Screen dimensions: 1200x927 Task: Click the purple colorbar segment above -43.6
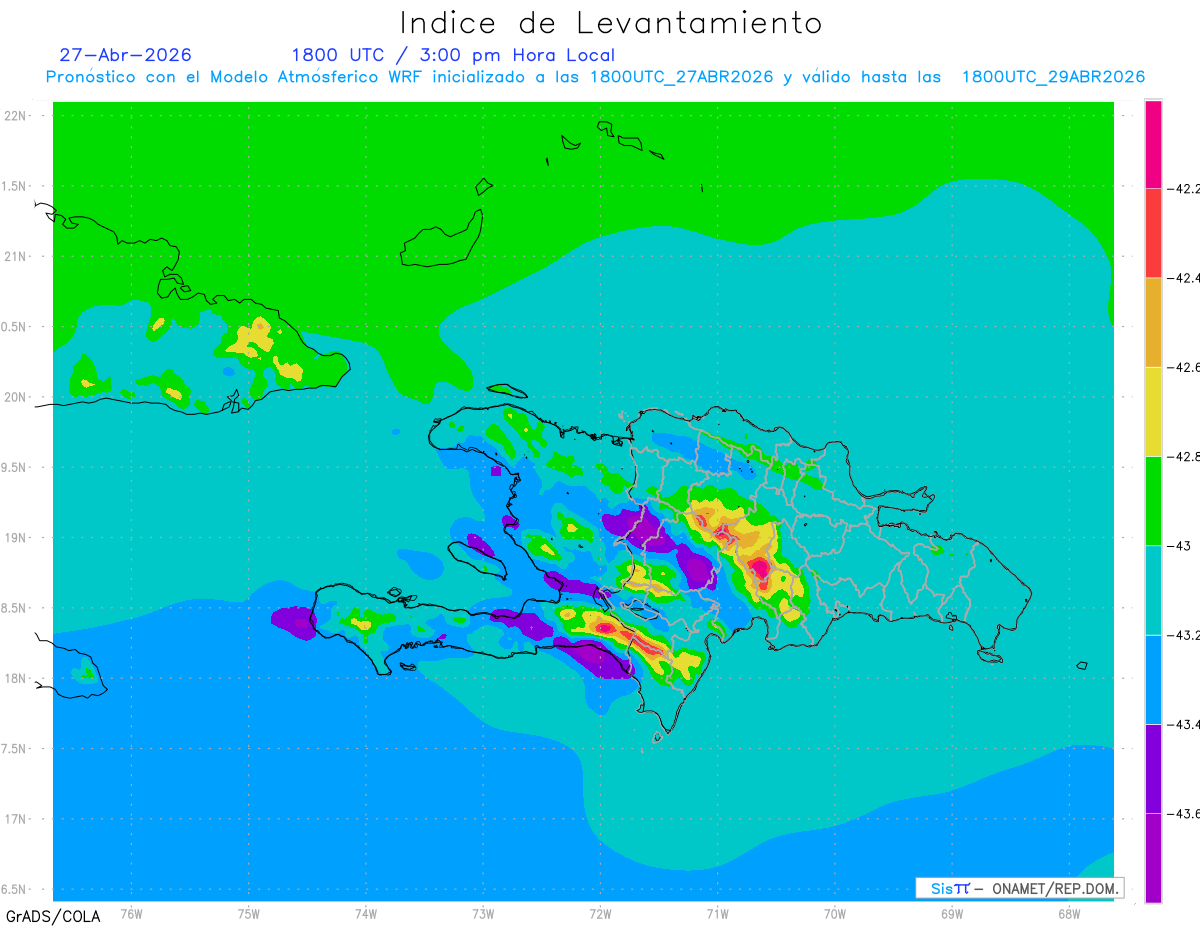(1153, 768)
